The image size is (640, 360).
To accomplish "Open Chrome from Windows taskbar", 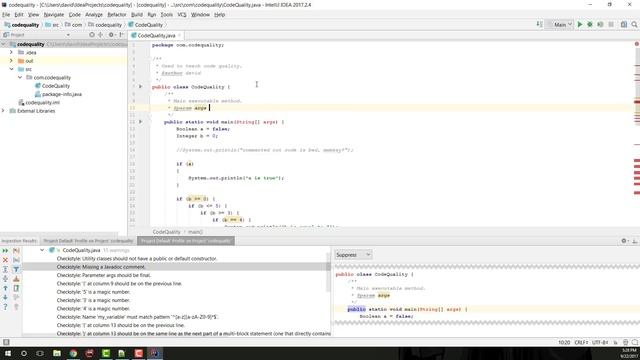I will tap(73, 353).
